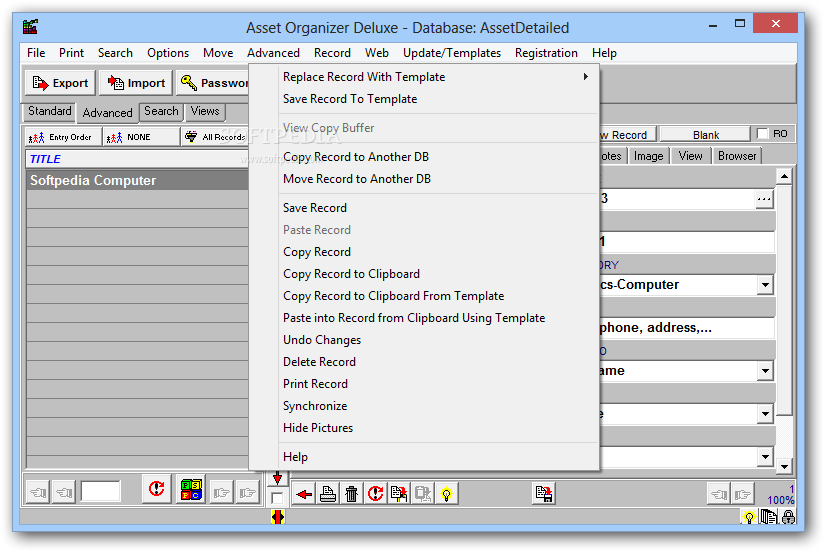Click the NONE sort button

[140, 137]
